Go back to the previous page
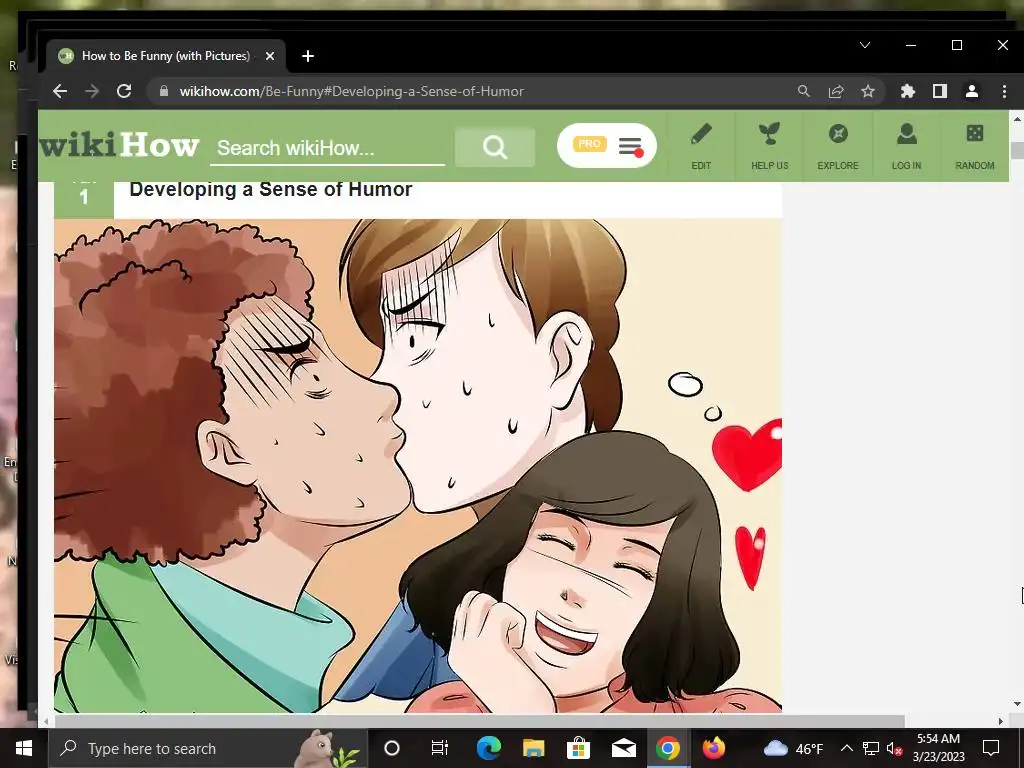Screen dimensions: 1024x768 [x=59, y=91]
